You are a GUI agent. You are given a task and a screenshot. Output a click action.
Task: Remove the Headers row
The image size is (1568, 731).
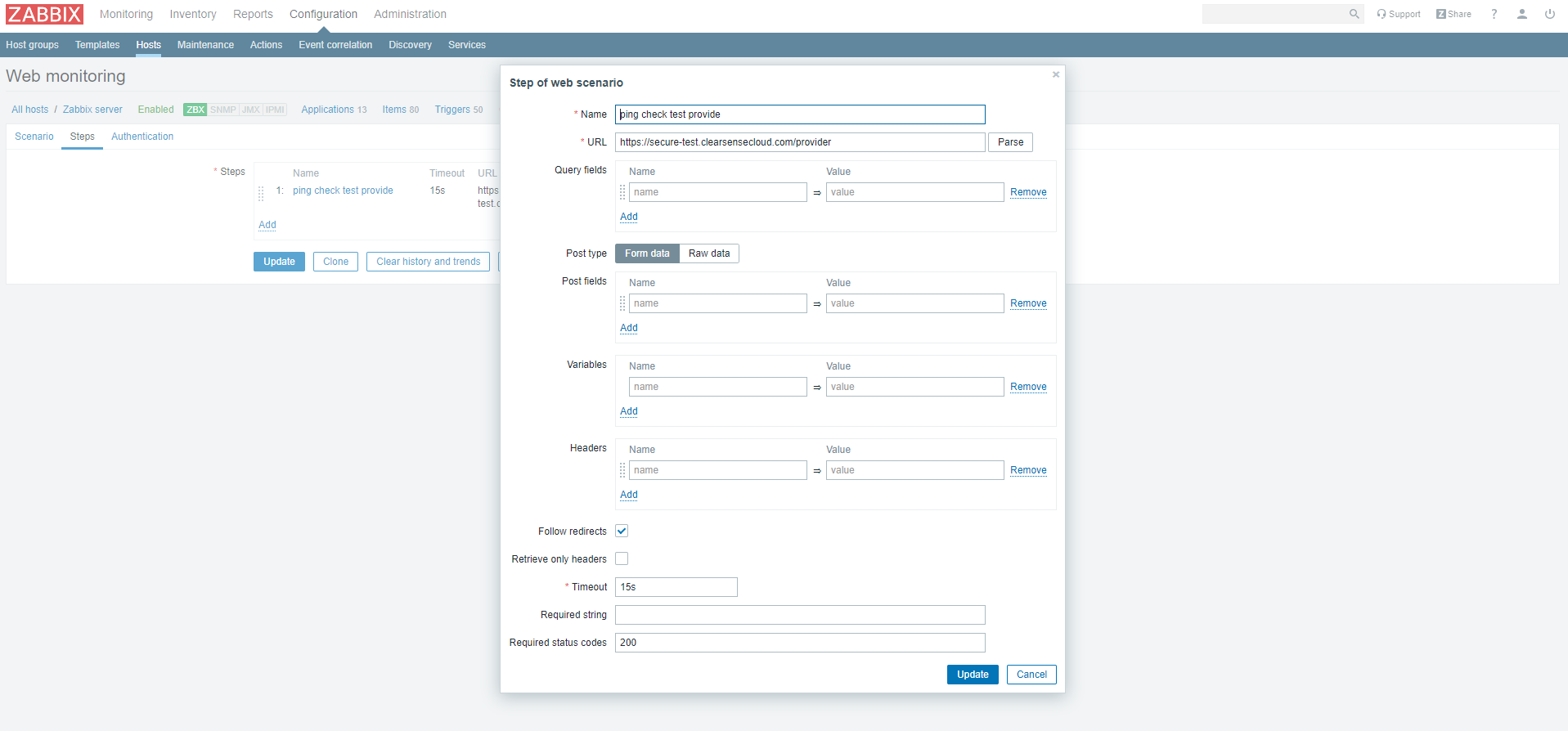click(x=1028, y=470)
